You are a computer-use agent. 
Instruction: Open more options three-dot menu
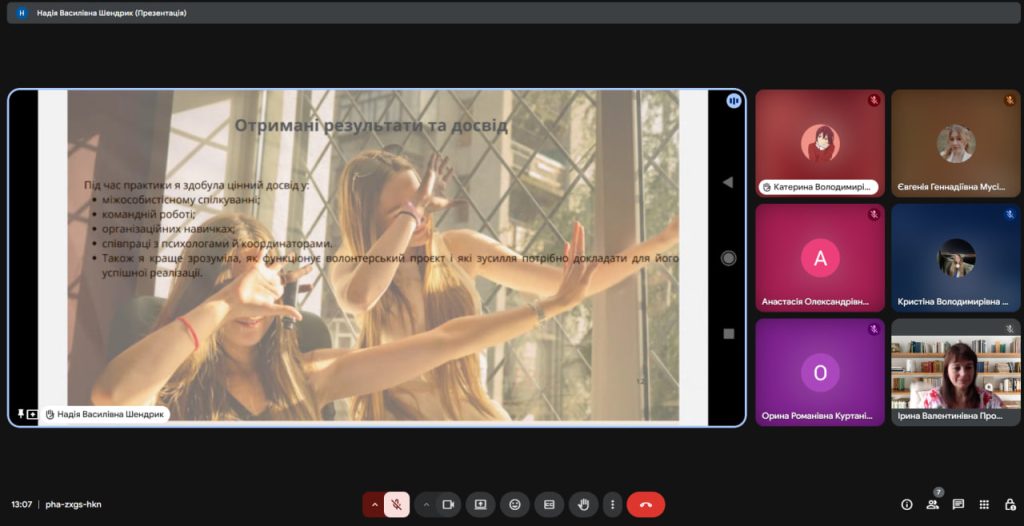click(612, 505)
